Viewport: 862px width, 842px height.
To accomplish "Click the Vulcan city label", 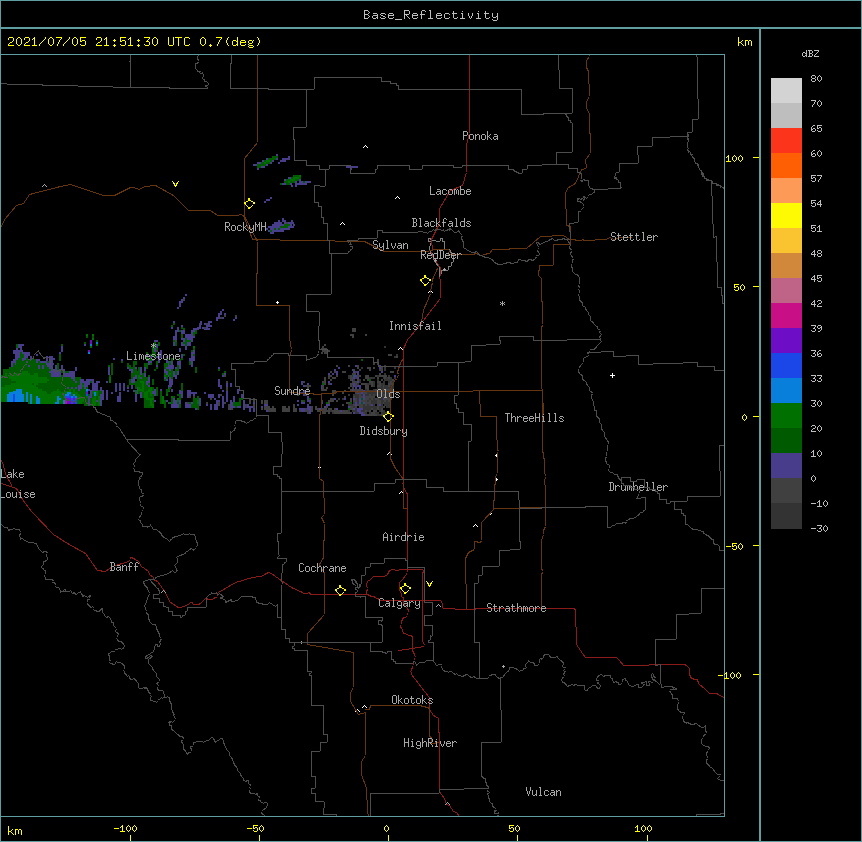I will click(543, 792).
